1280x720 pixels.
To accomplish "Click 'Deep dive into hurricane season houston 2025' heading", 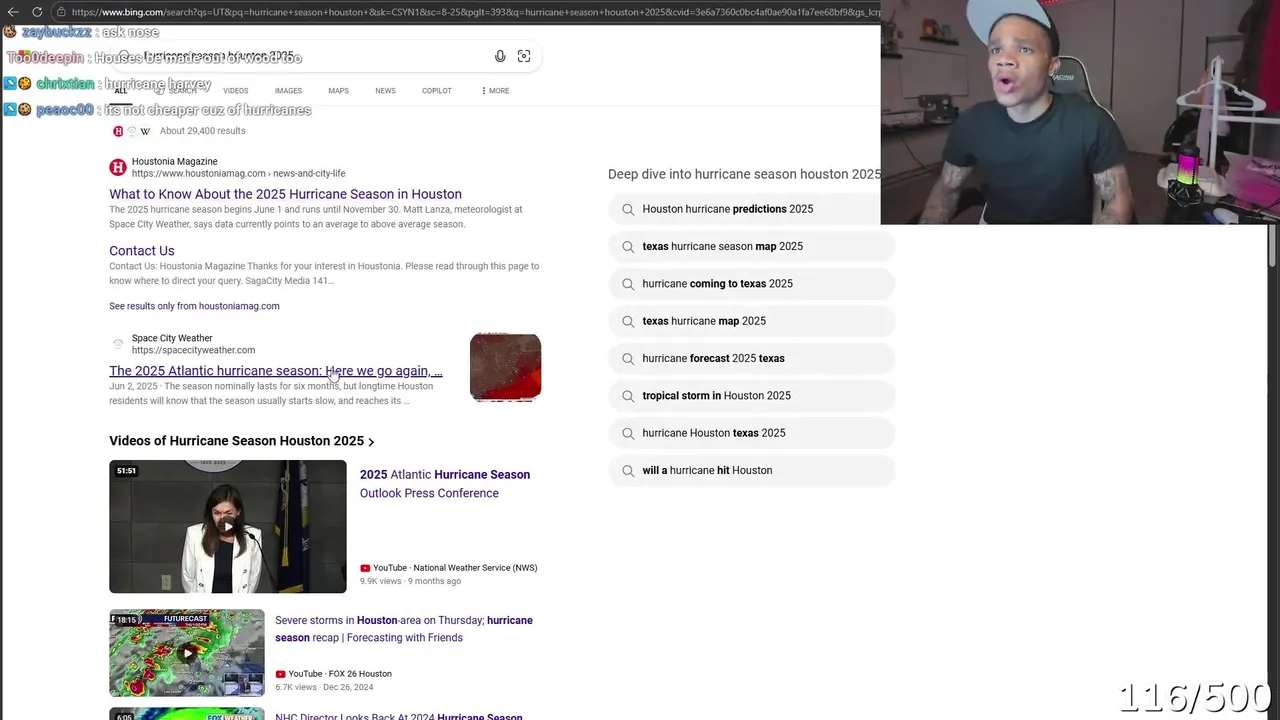I will 744,174.
